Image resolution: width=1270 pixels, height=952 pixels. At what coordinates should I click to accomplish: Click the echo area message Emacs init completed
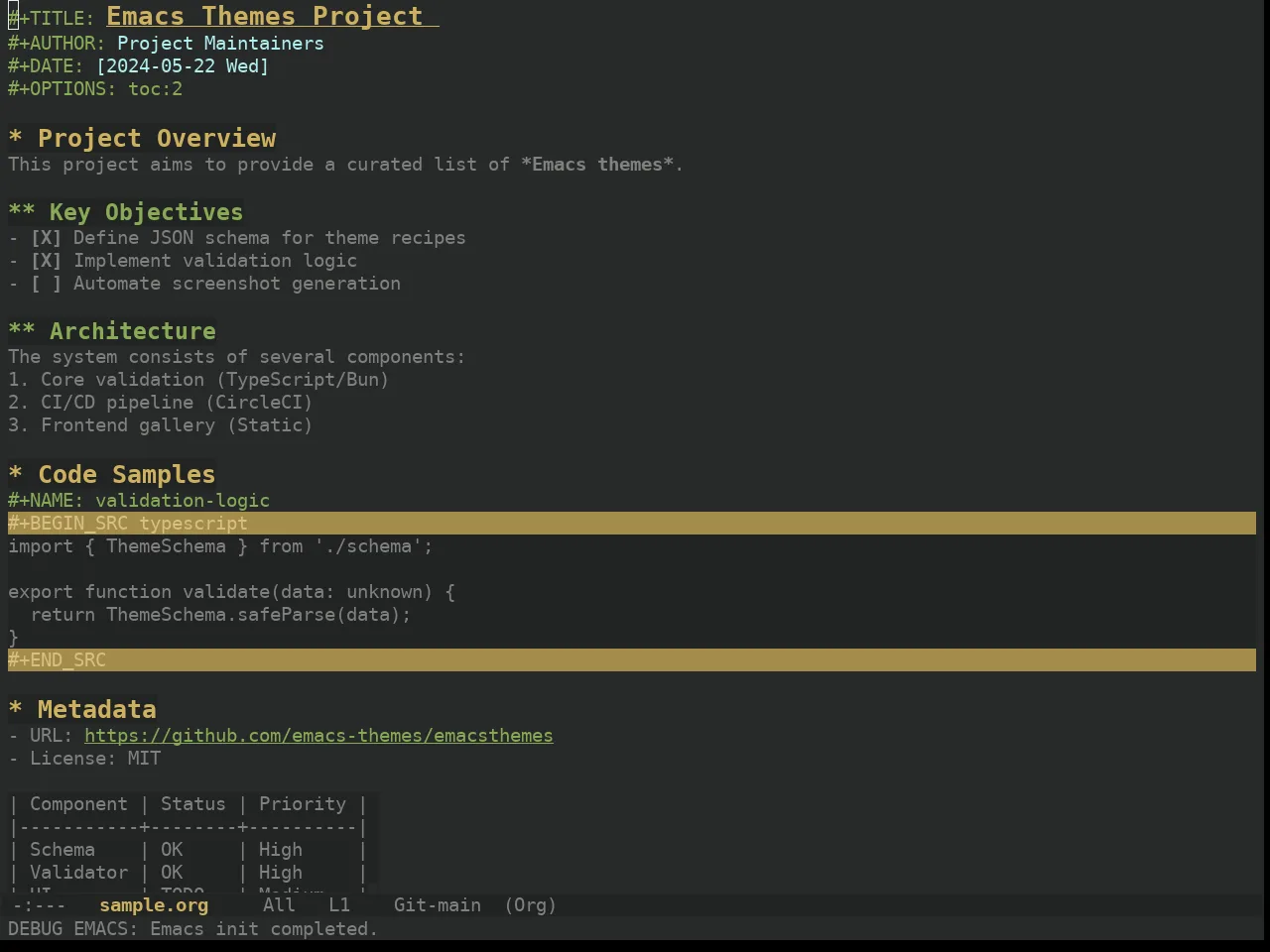coord(192,929)
